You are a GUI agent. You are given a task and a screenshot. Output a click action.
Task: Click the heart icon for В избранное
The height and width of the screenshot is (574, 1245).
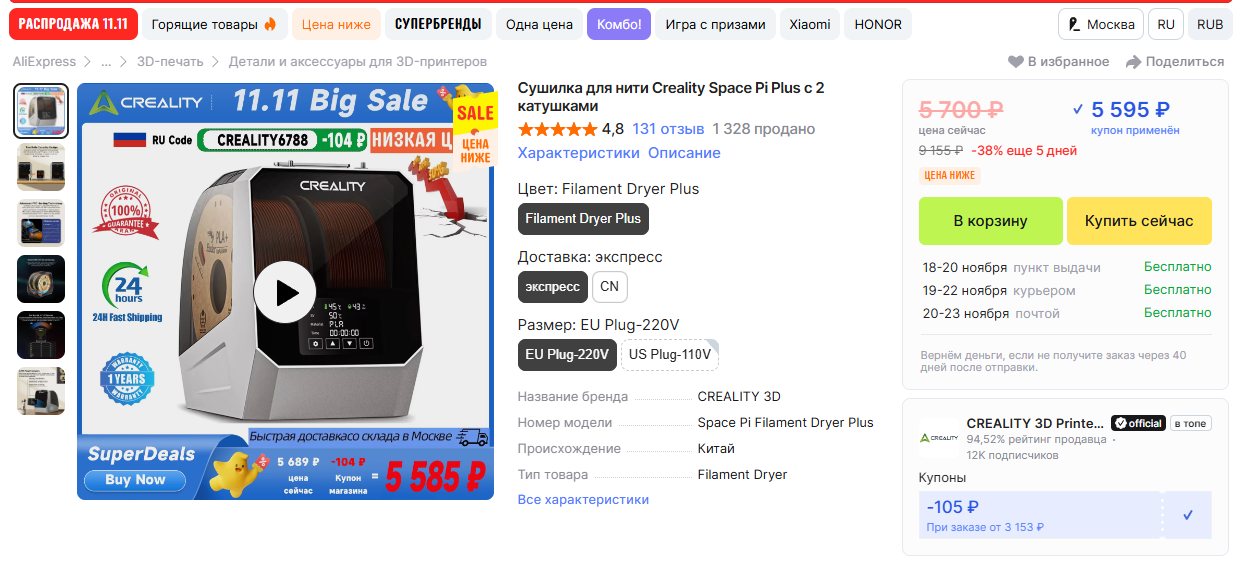pyautogui.click(x=1015, y=62)
